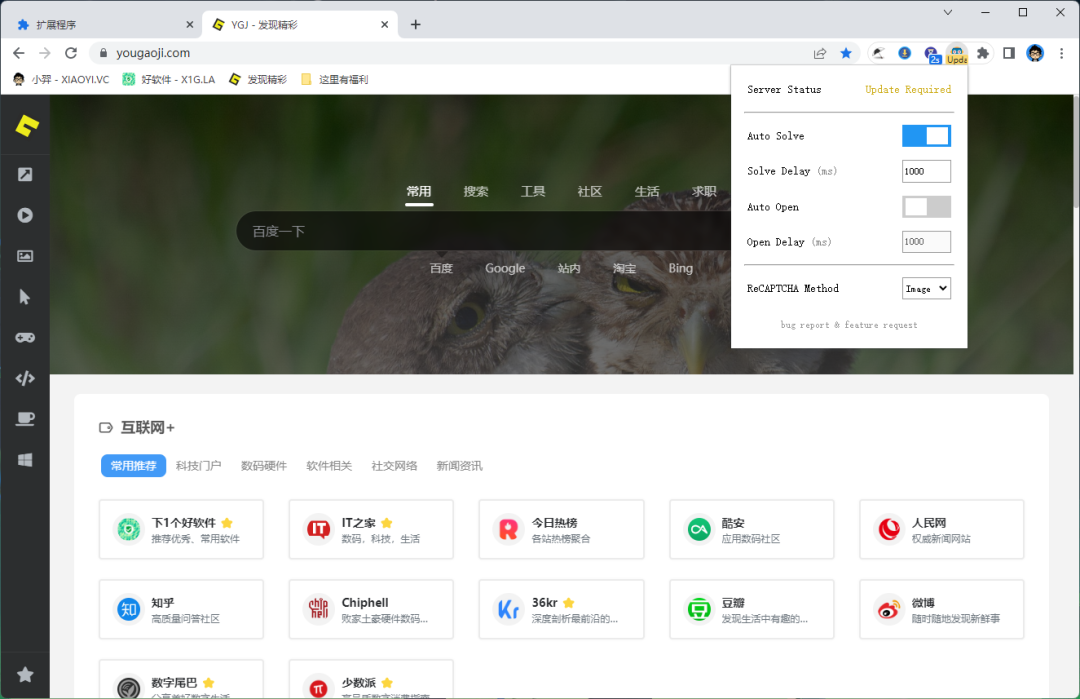Click bug report & feature request link
Screen dimensions: 1080x699
click(x=849, y=325)
